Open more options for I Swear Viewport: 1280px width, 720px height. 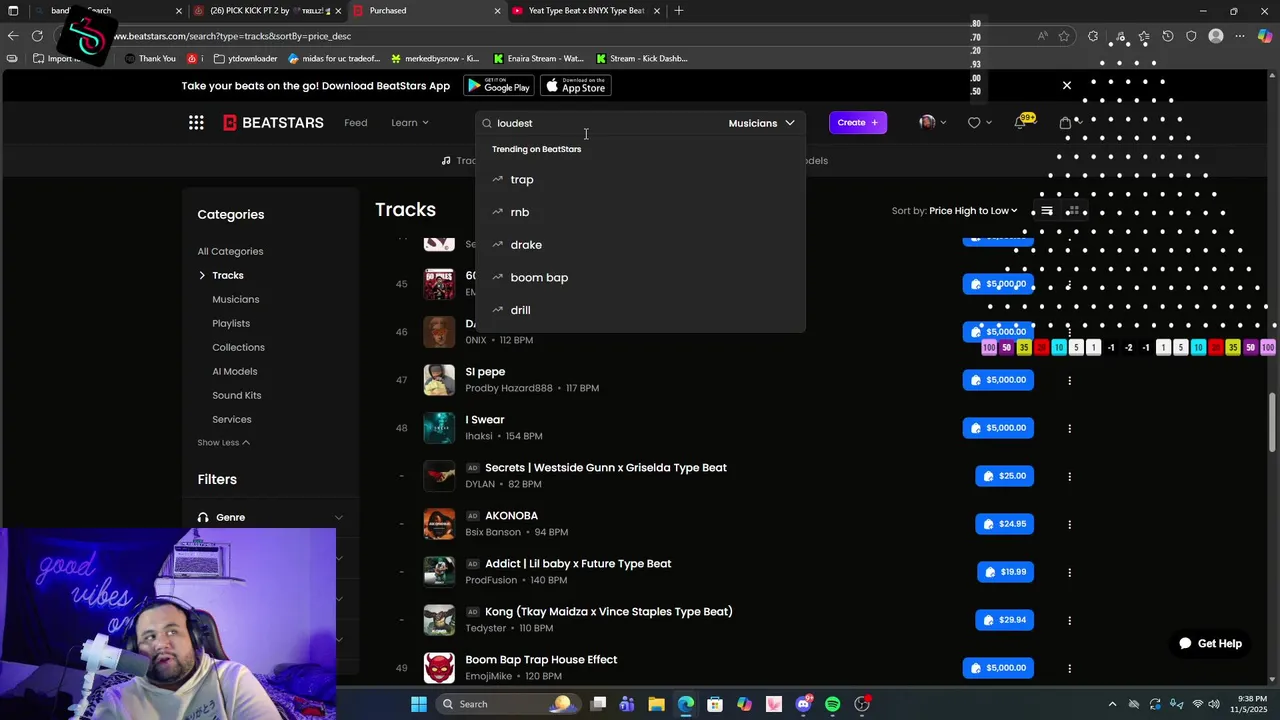pyautogui.click(x=1069, y=428)
